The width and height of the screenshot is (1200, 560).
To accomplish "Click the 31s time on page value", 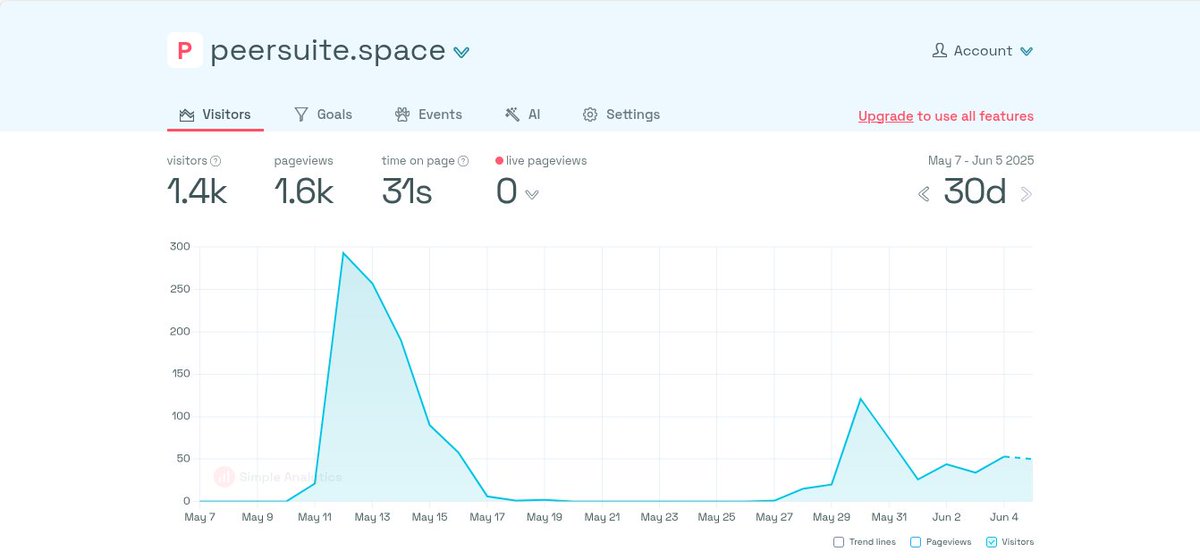I will (x=407, y=191).
